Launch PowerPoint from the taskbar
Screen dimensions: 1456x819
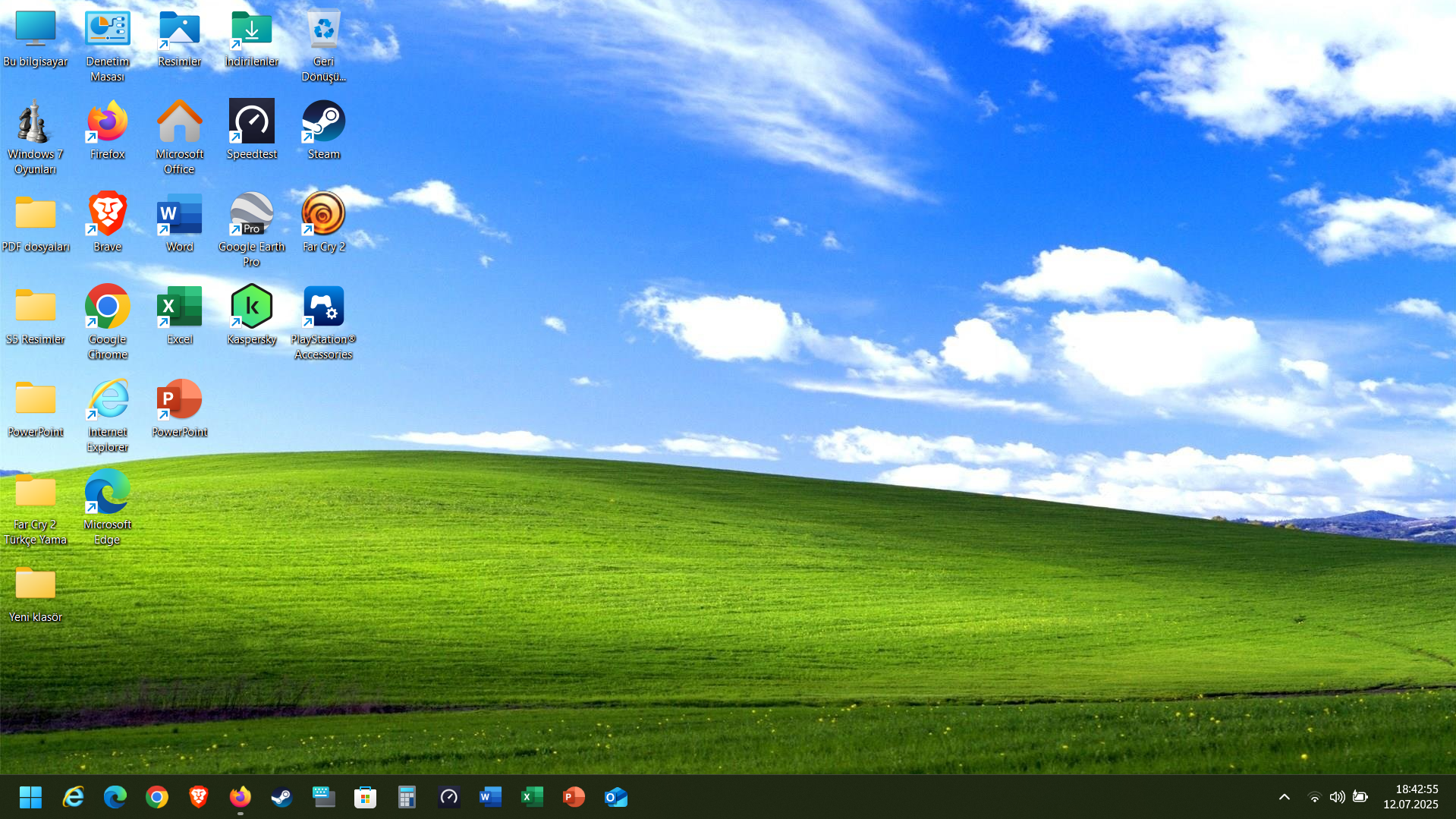[x=574, y=797]
